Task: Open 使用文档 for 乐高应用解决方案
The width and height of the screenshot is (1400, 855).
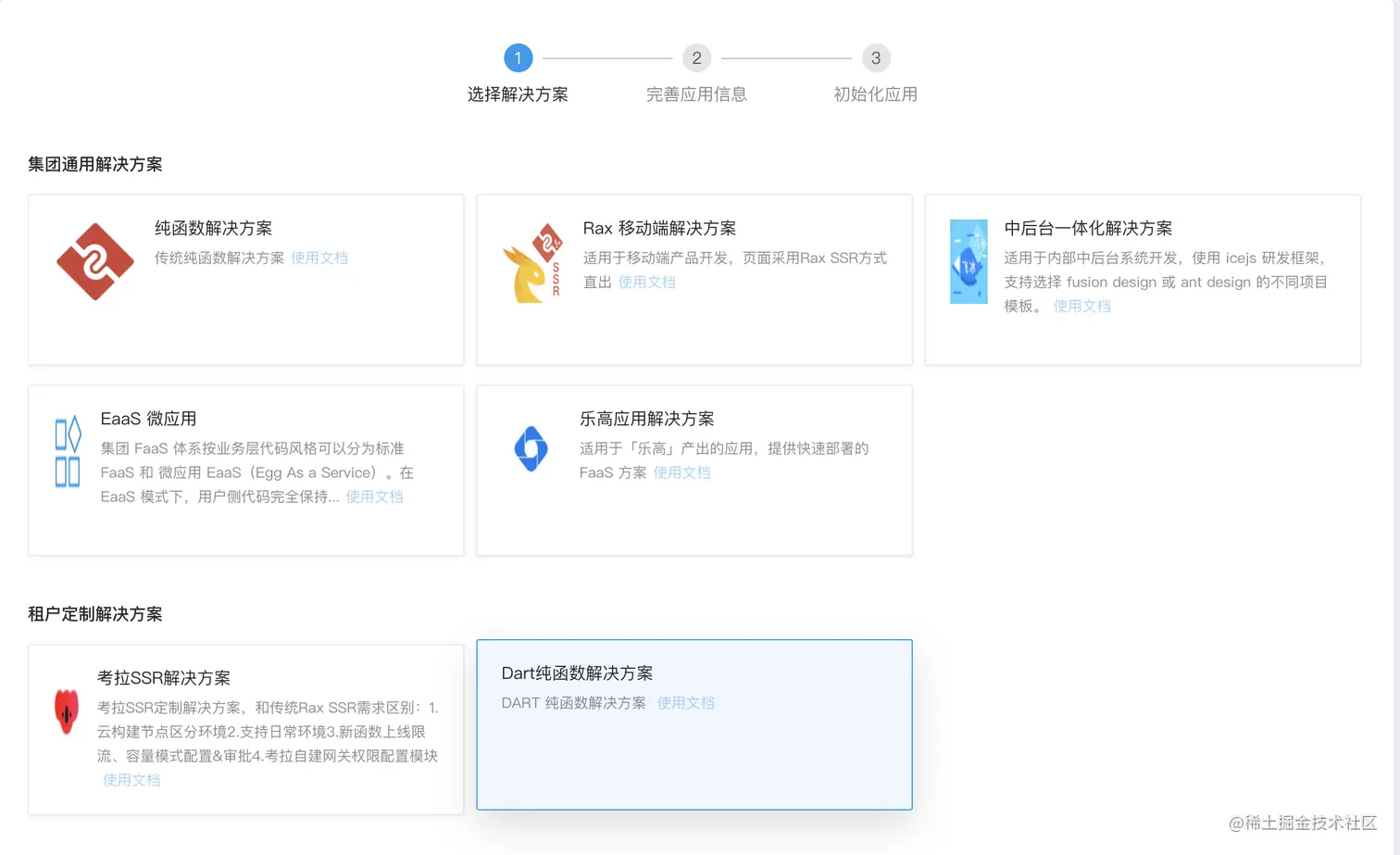Action: pos(682,472)
